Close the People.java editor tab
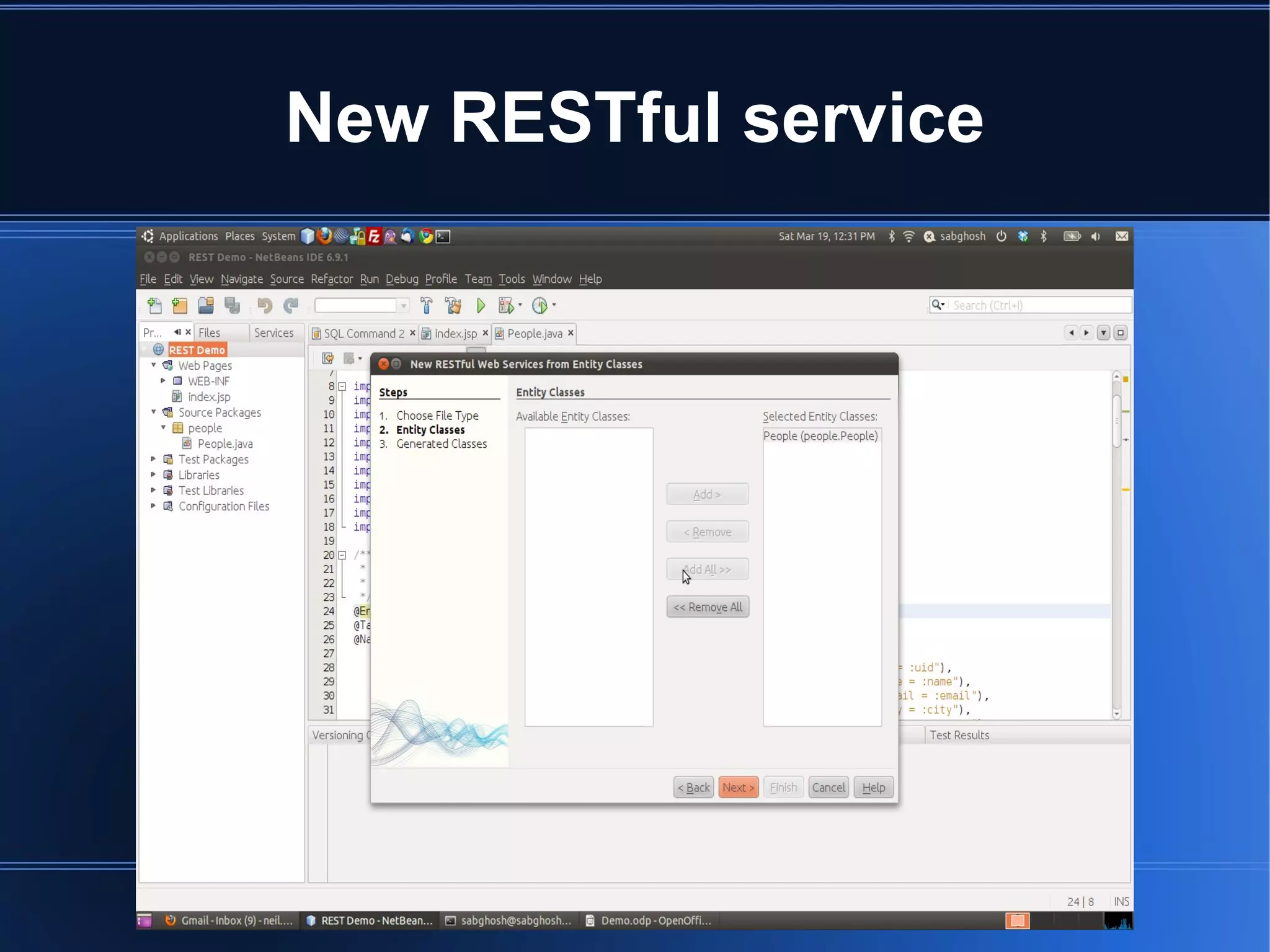Screen dimensions: 1270x952 [x=571, y=333]
